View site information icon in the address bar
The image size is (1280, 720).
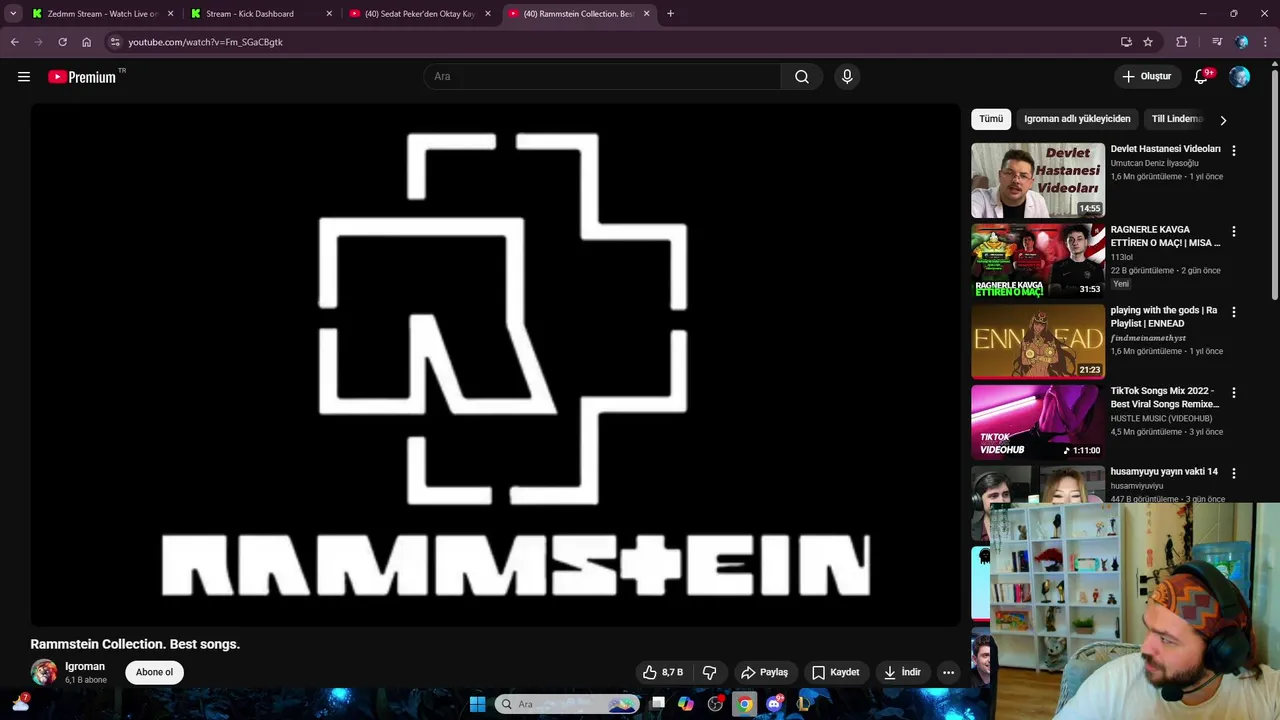115,42
